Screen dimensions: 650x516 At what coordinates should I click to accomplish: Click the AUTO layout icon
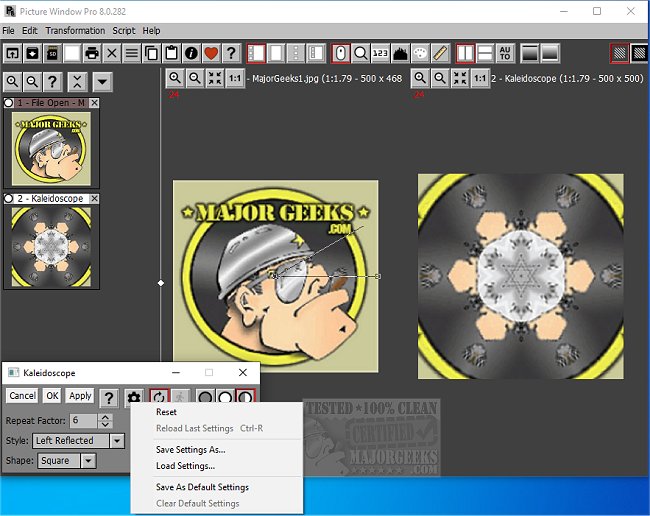pyautogui.click(x=505, y=53)
